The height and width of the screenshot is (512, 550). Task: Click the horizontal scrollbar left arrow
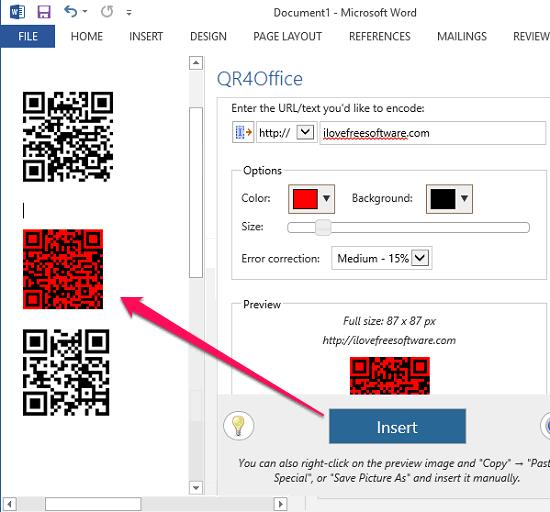click(9, 504)
